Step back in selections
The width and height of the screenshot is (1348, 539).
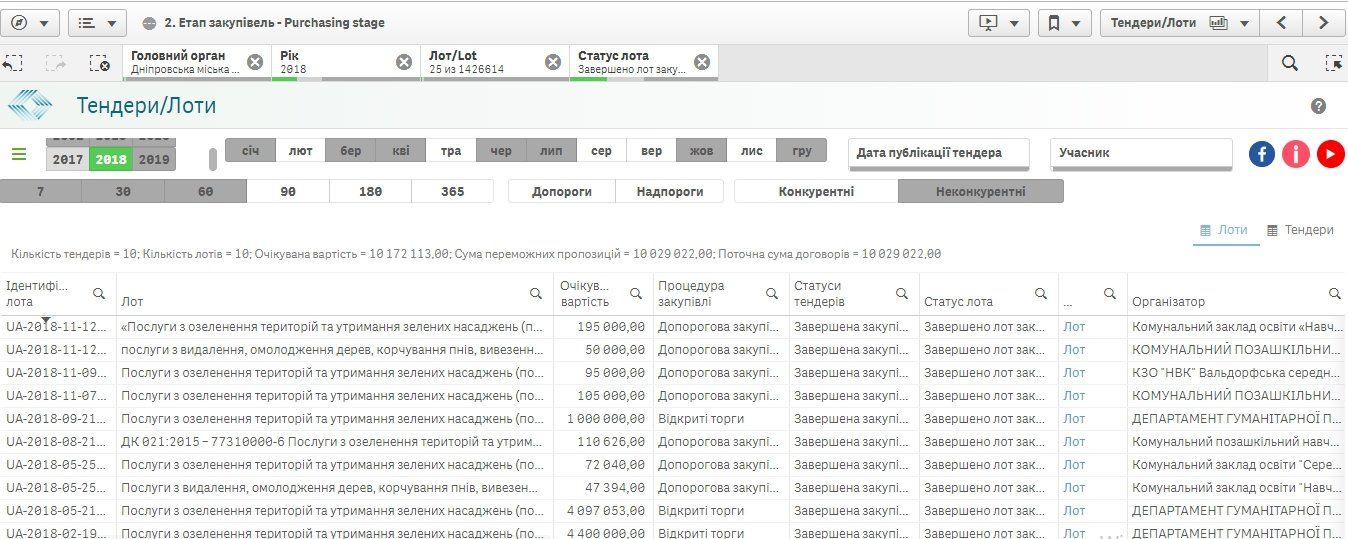coord(13,63)
